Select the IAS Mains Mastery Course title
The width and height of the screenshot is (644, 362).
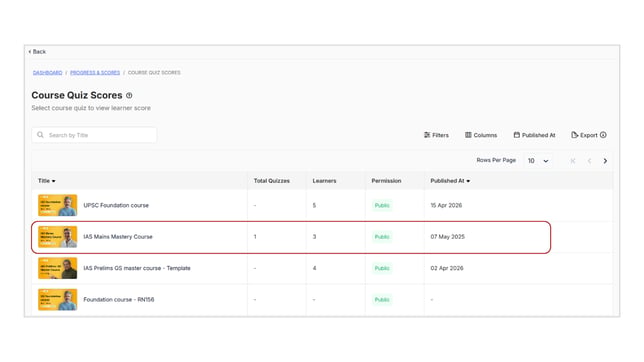coord(118,237)
